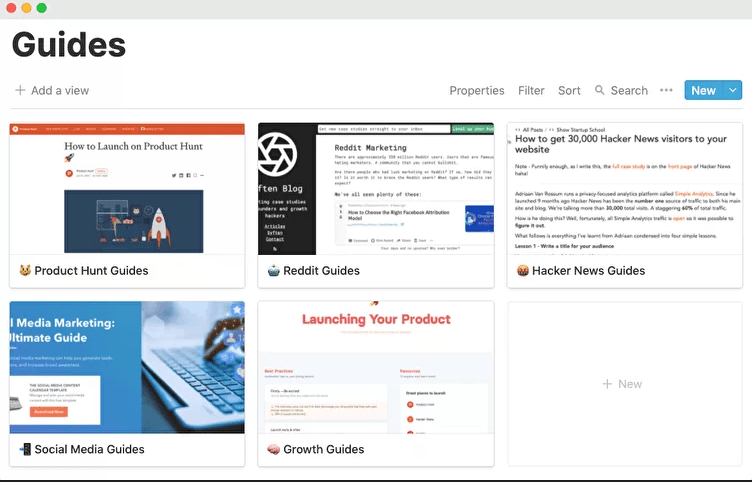The height and width of the screenshot is (482, 752).
Task: Open the Social Media Guides cover image
Action: 127,367
